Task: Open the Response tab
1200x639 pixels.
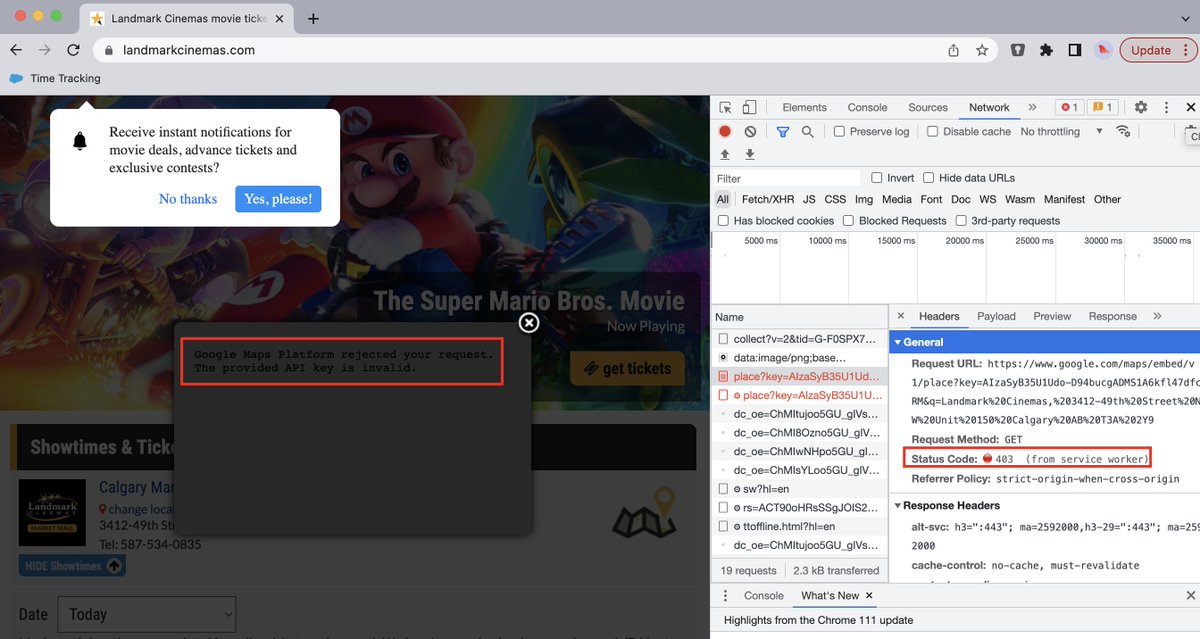Action: (x=1113, y=316)
